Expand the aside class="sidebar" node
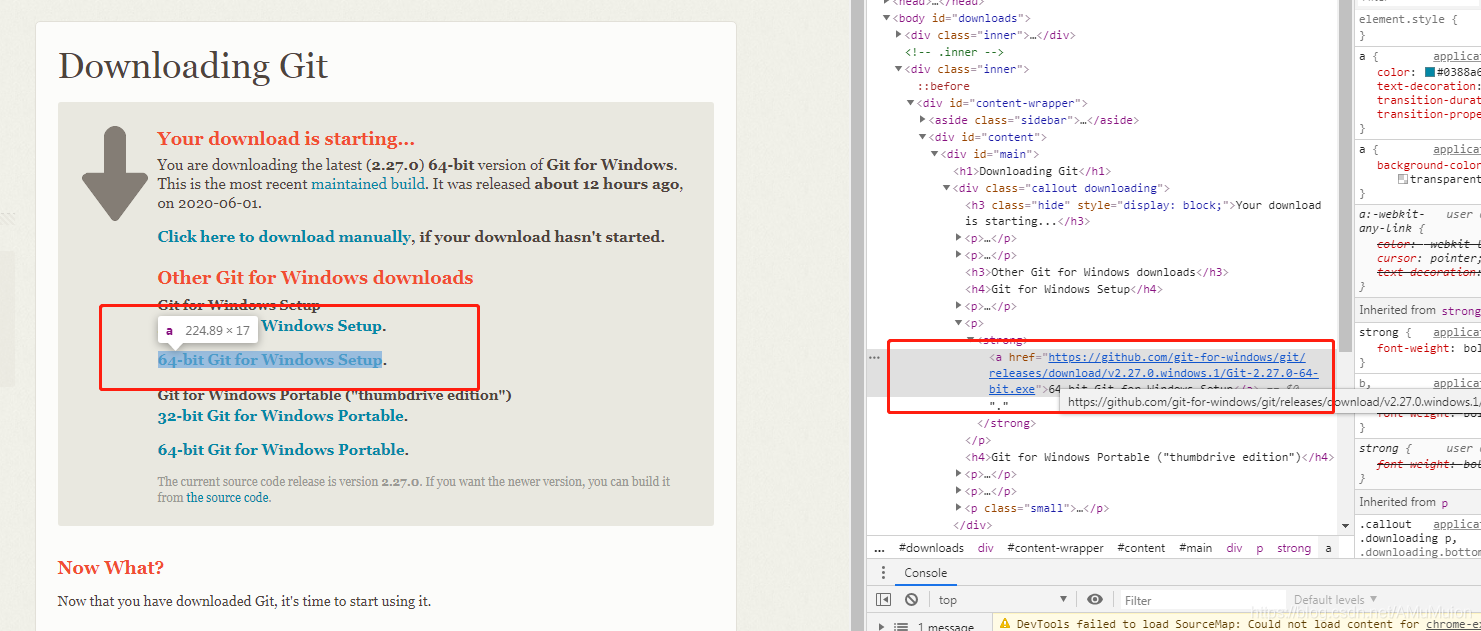The height and width of the screenshot is (631, 1481). click(x=922, y=120)
